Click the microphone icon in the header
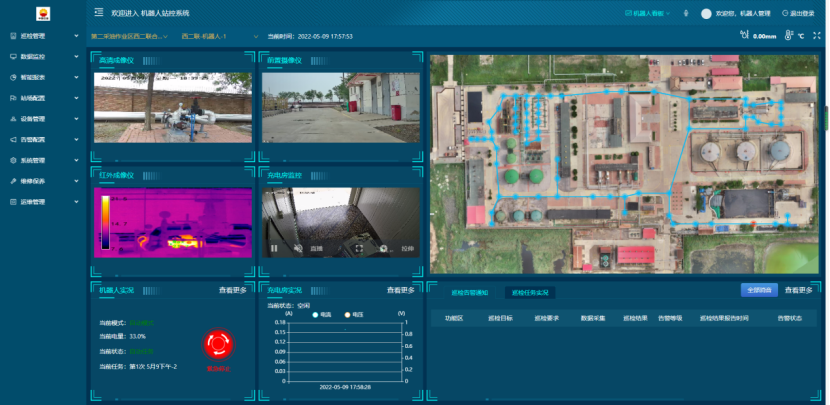Viewport: 830px width, 405px height. point(686,14)
